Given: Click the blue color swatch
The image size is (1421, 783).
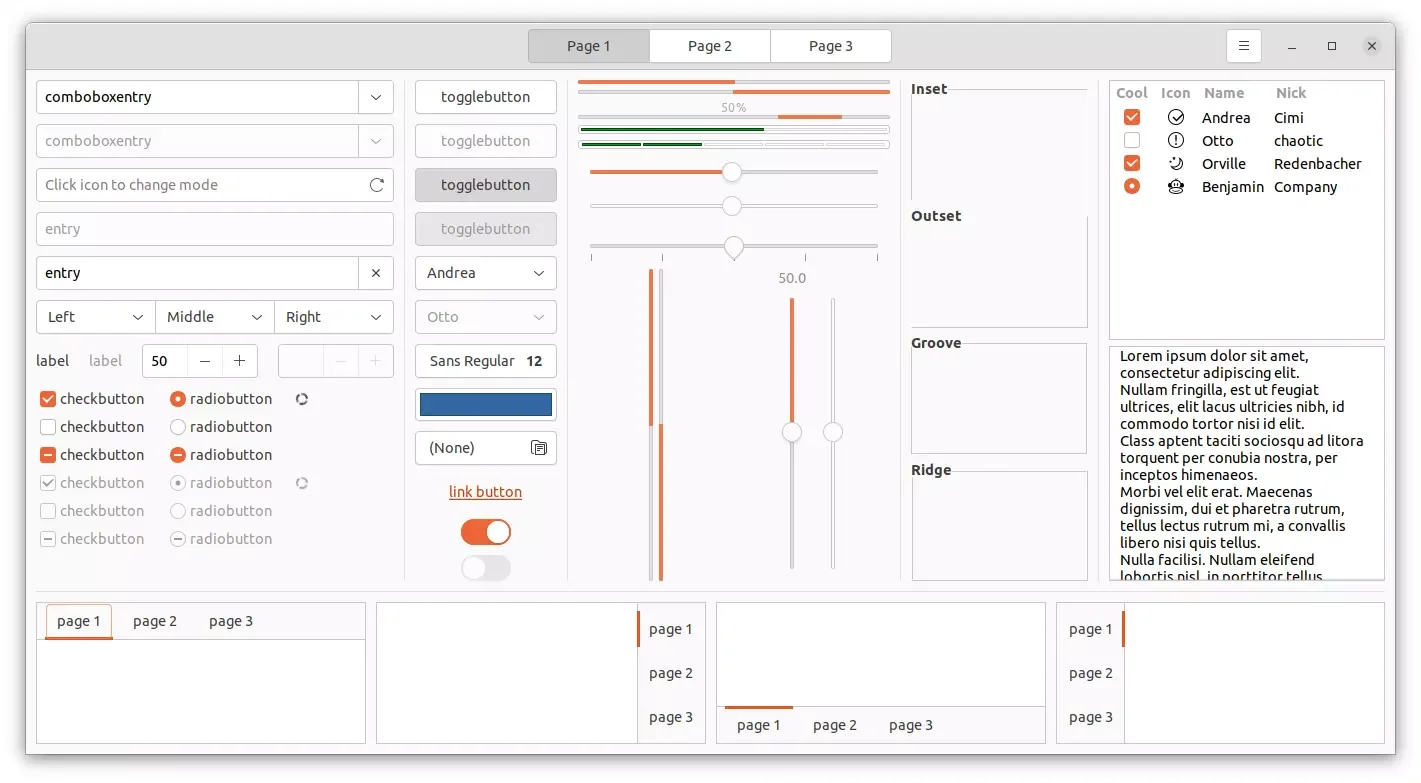Looking at the screenshot, I should pos(485,404).
